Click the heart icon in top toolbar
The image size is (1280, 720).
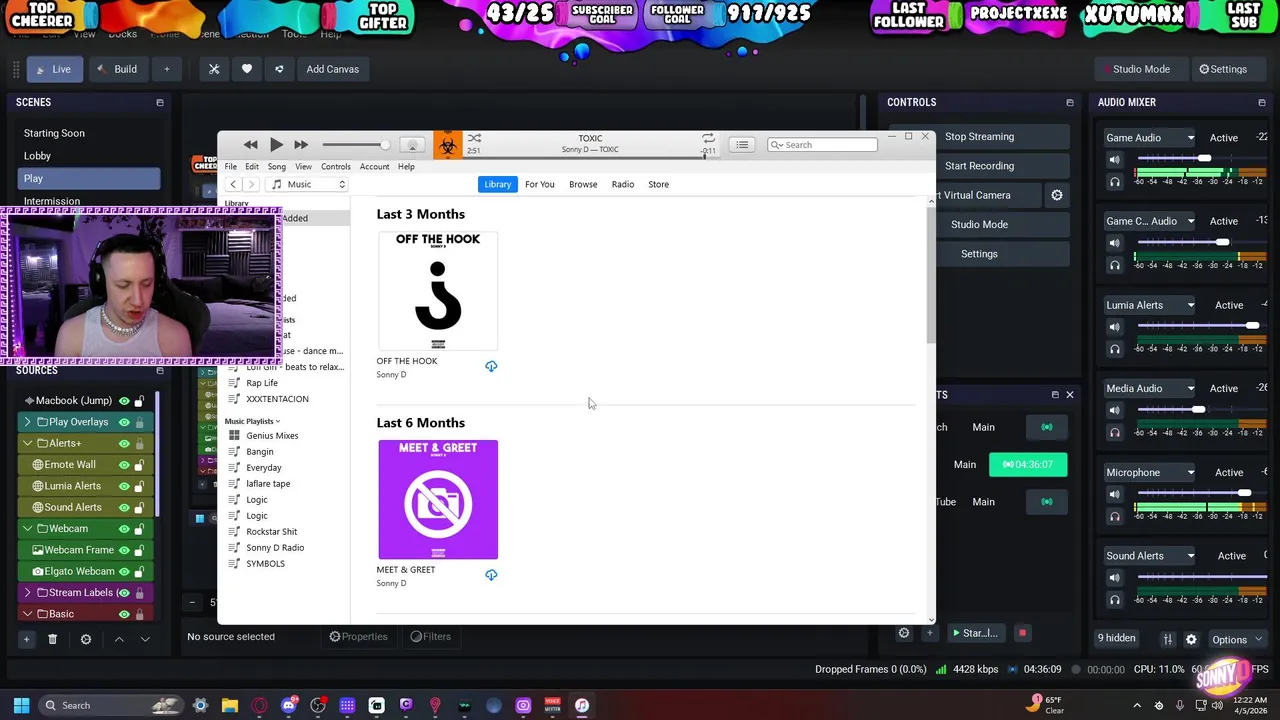(247, 69)
